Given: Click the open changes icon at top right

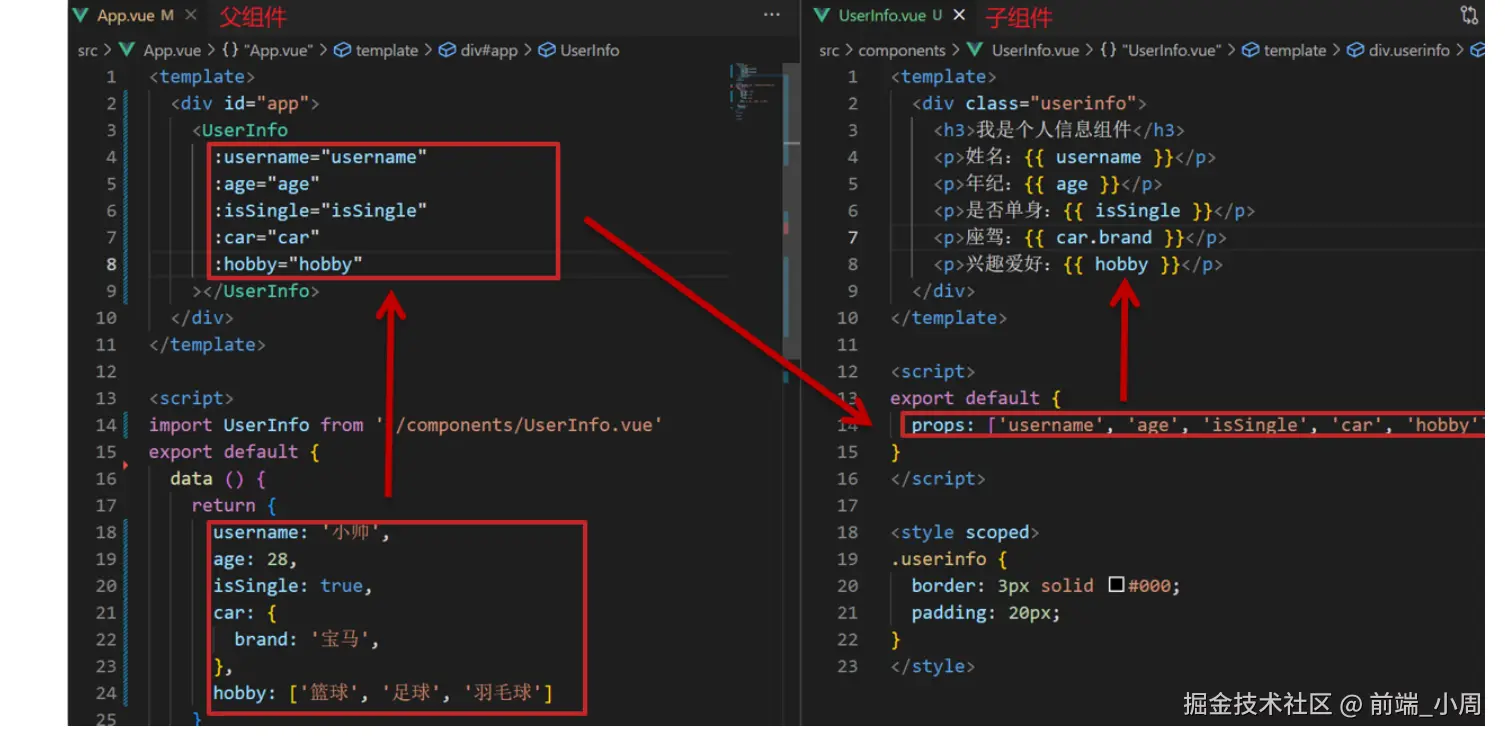Looking at the screenshot, I should coord(1469,16).
